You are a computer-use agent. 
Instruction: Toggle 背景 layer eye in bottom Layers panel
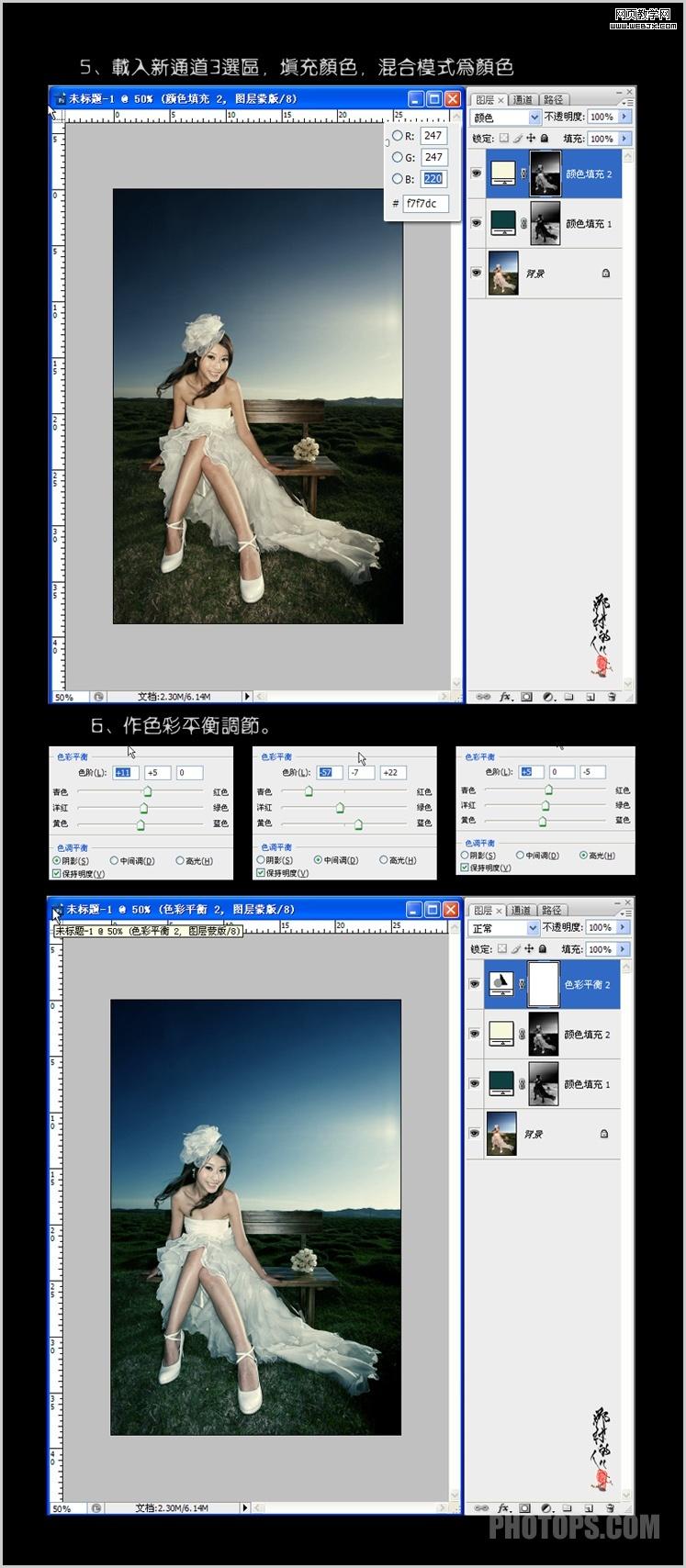pyautogui.click(x=475, y=1133)
